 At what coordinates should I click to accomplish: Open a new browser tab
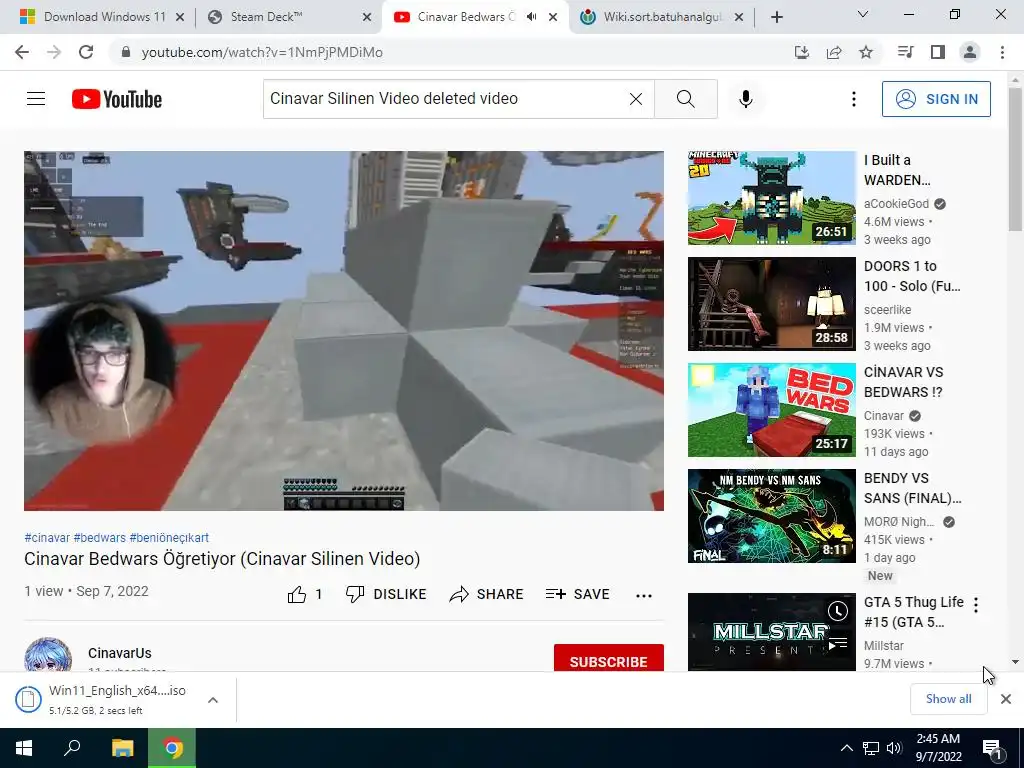tap(776, 18)
